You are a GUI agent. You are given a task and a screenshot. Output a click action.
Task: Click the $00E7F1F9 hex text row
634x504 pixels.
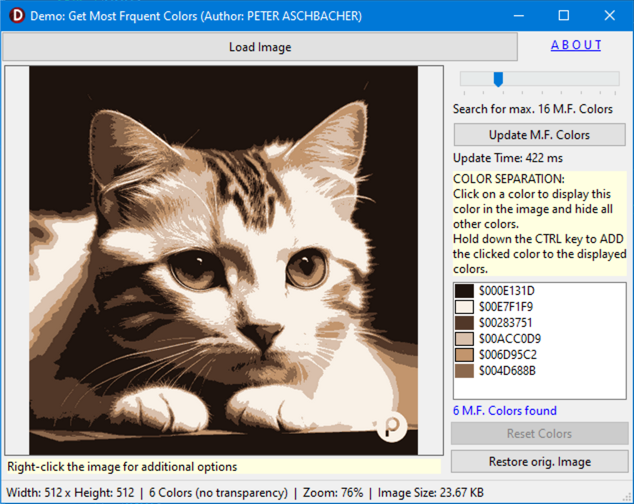[506, 307]
